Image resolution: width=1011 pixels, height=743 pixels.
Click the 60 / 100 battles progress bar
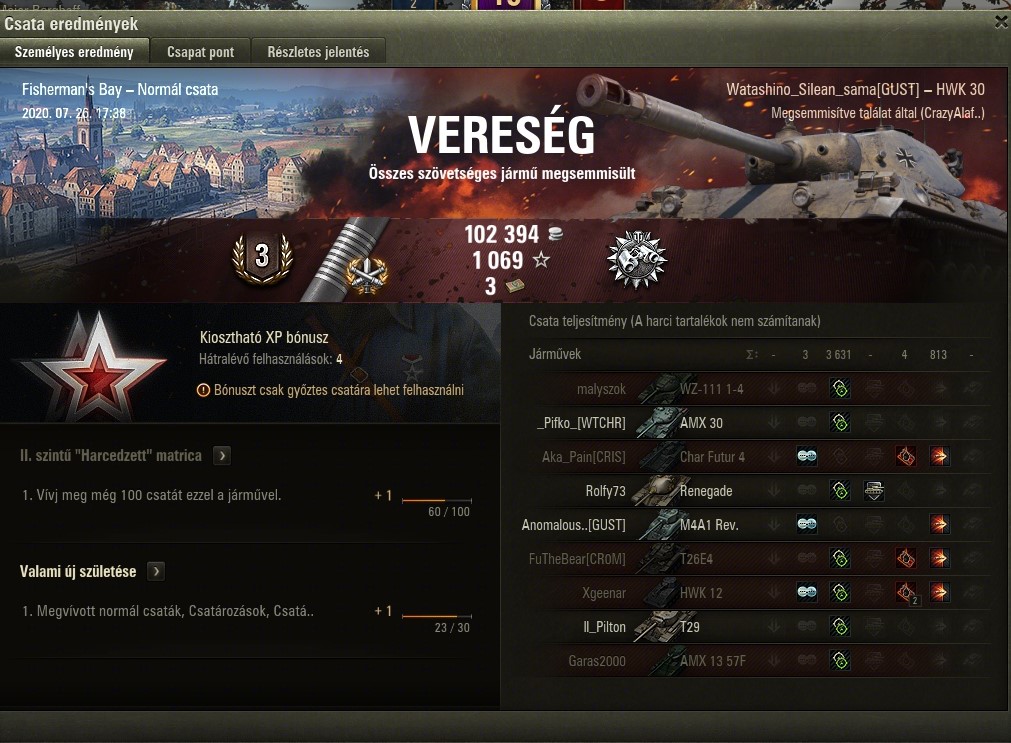click(x=437, y=500)
